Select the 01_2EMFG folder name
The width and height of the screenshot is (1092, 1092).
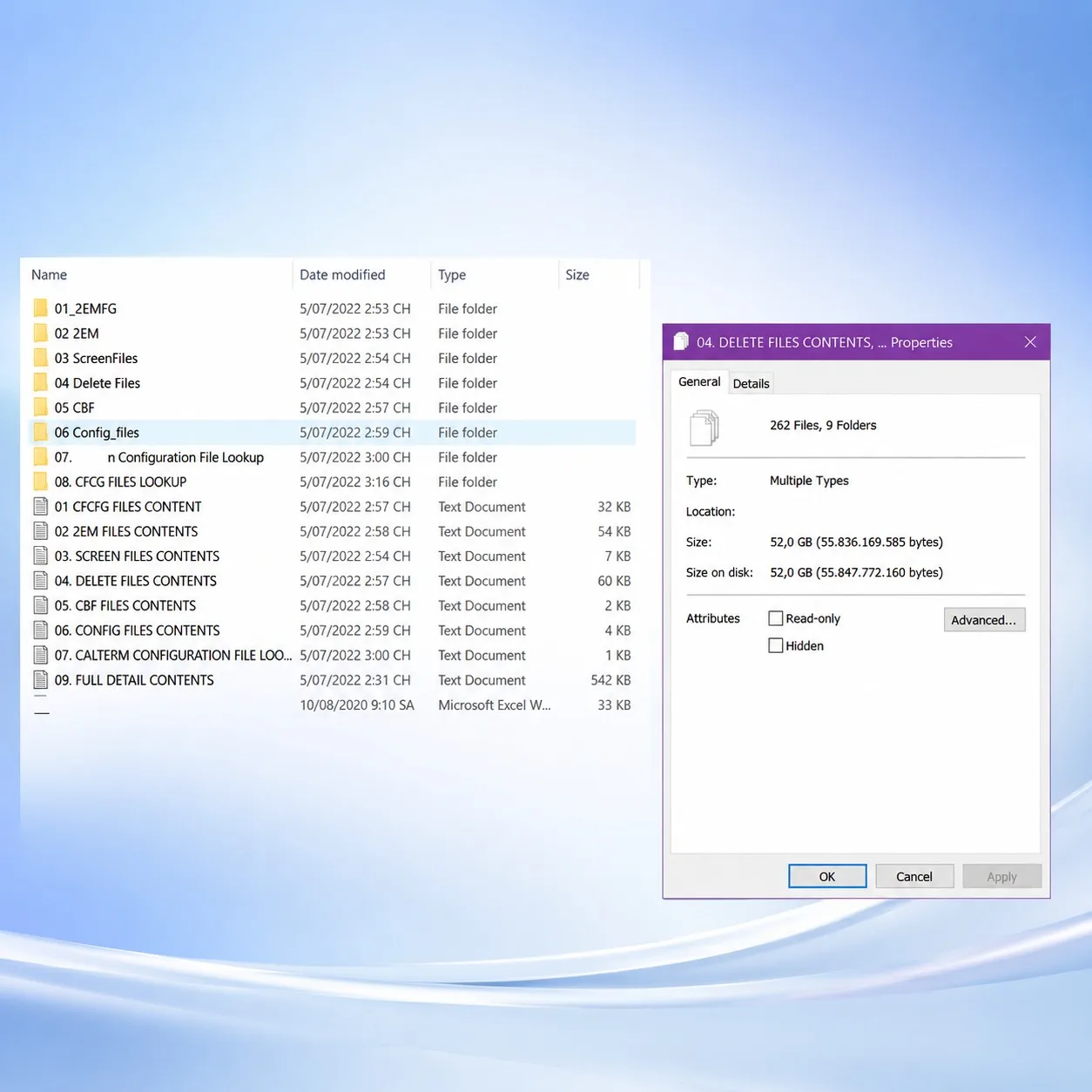point(85,308)
